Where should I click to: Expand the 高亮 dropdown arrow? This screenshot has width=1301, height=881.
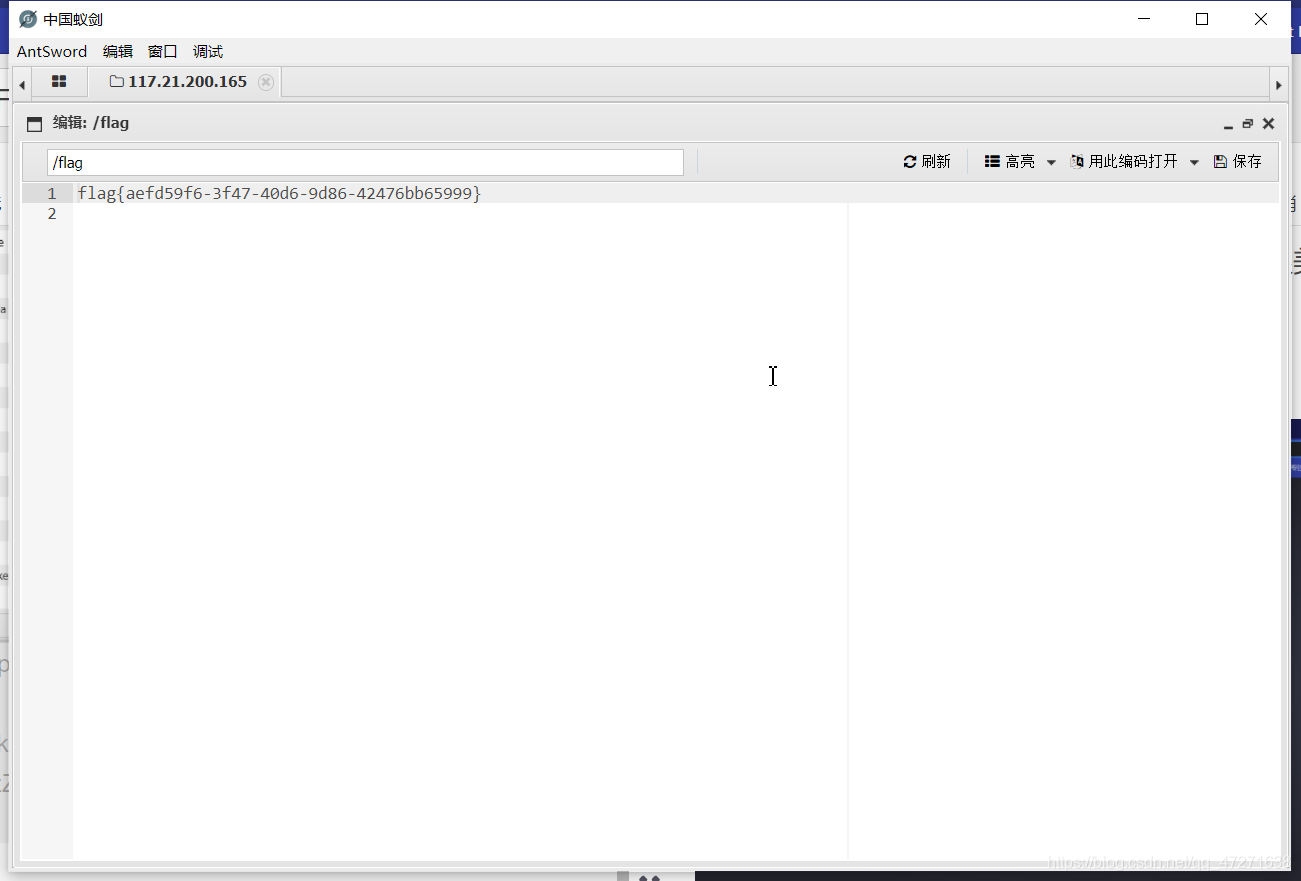pyautogui.click(x=1051, y=162)
